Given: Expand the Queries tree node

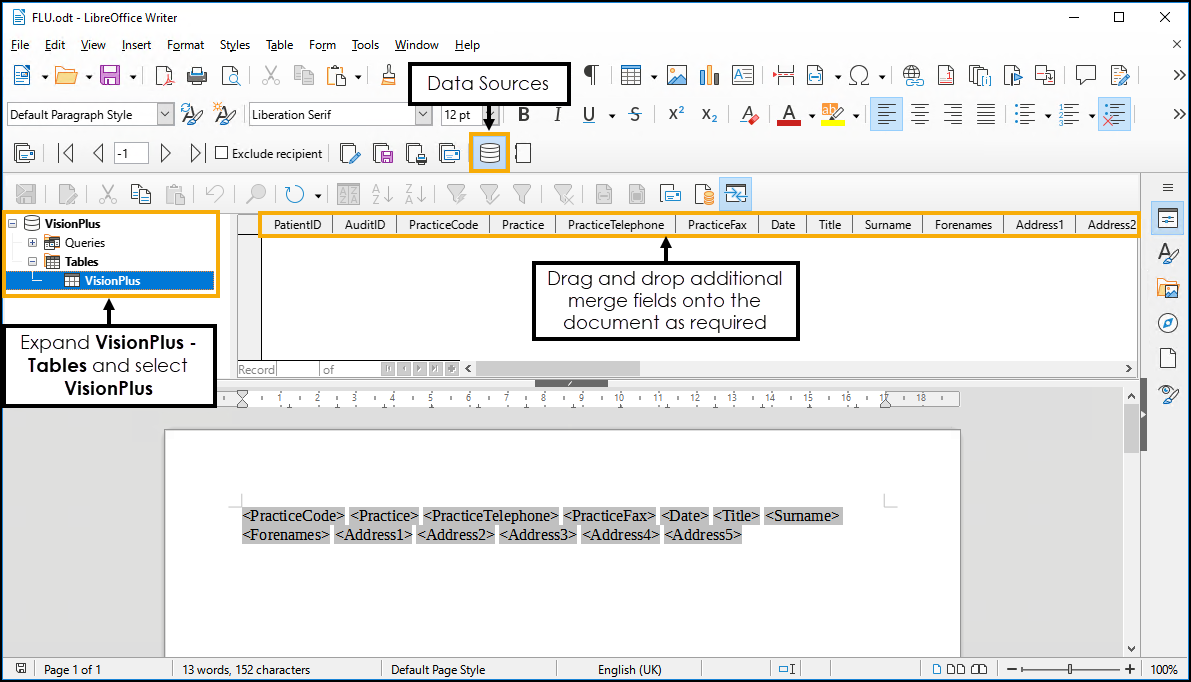Looking at the screenshot, I should coord(33,242).
